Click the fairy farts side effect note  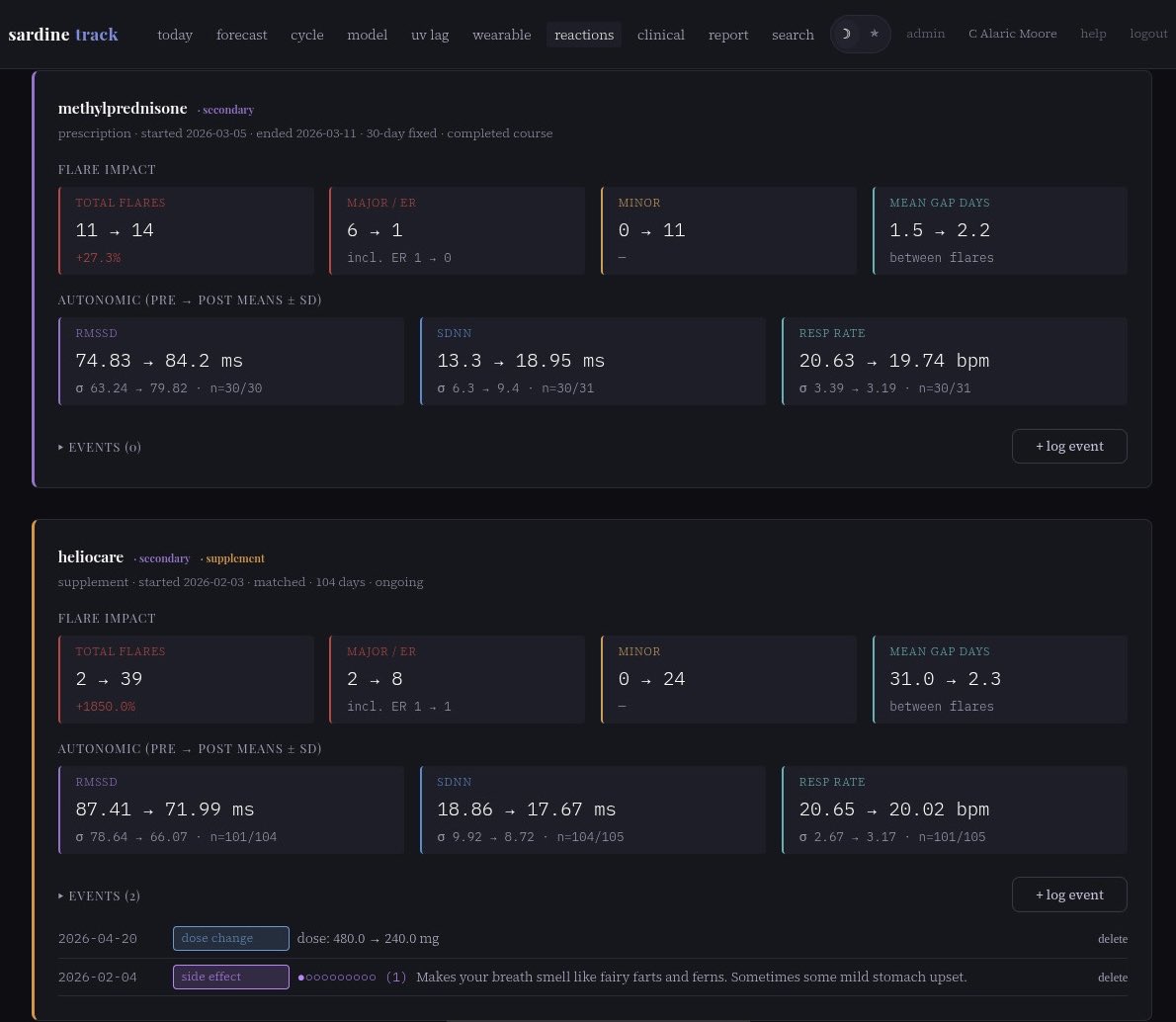(x=692, y=977)
